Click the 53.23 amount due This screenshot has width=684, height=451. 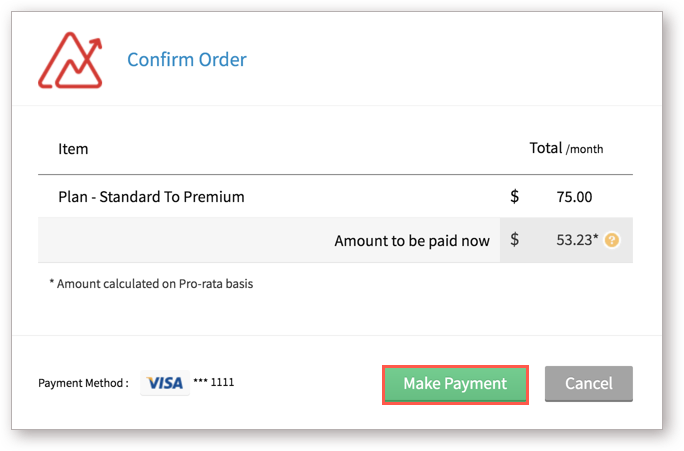click(576, 240)
